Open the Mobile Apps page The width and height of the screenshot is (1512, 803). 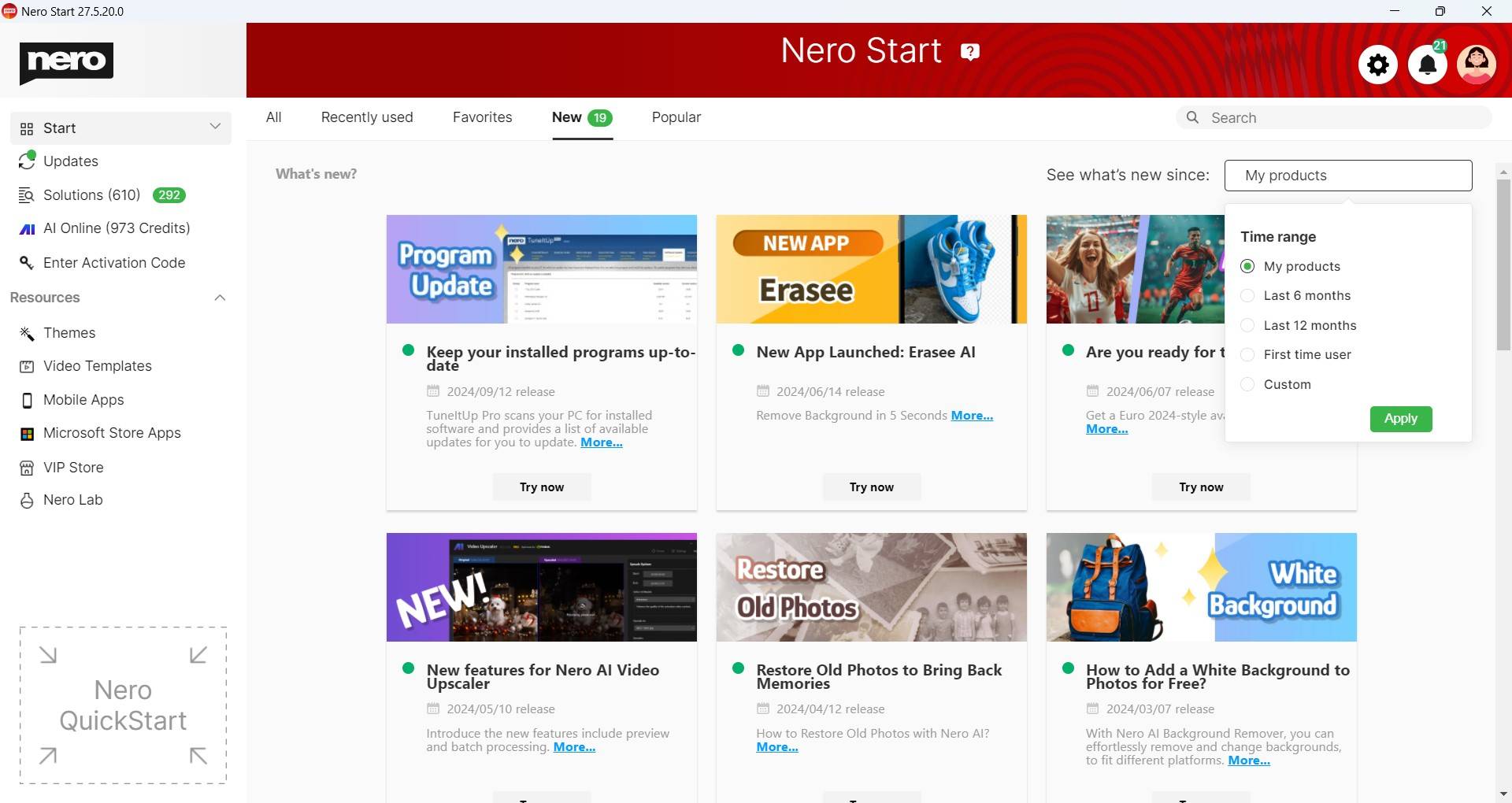83,400
